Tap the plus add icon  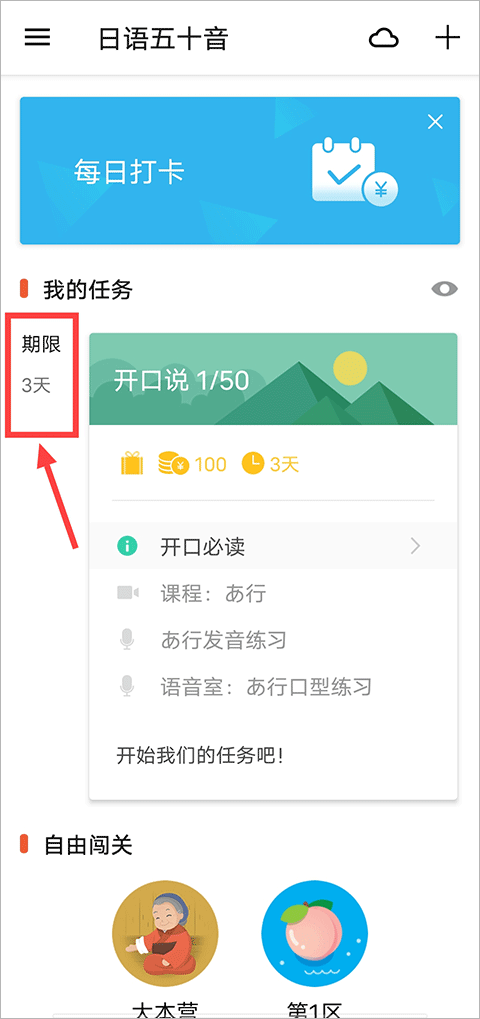pyautogui.click(x=447, y=38)
